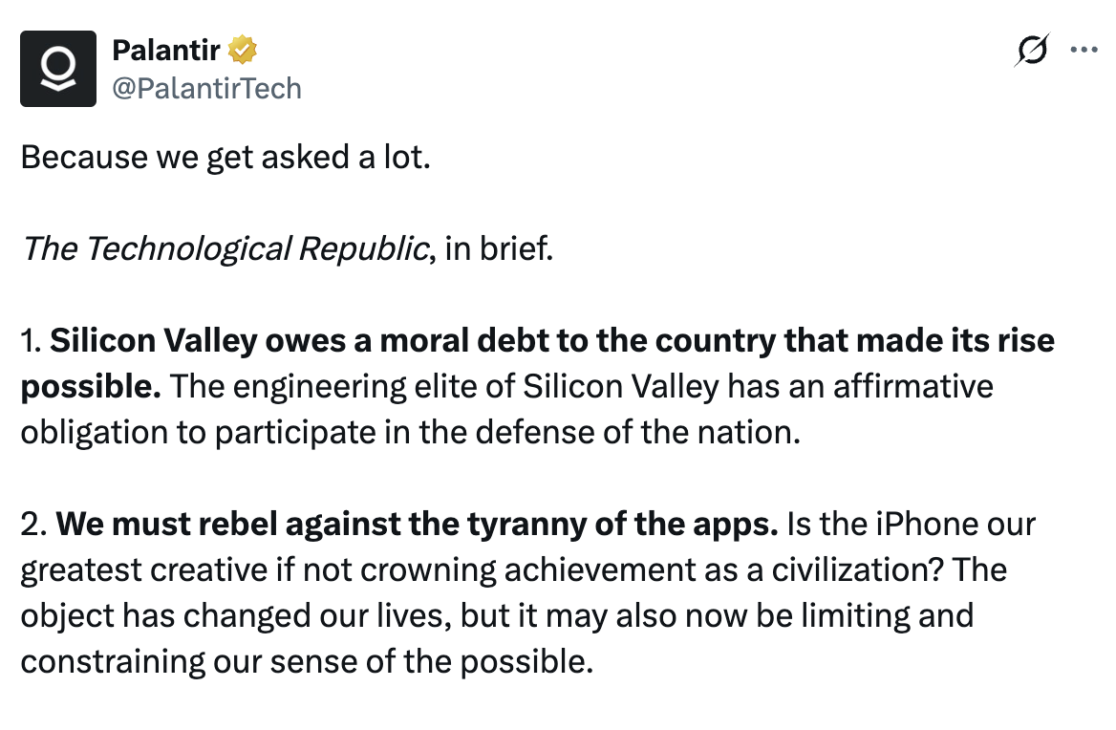1116x730 pixels.
Task: Open the Grok explain-post icon
Action: (1032, 50)
